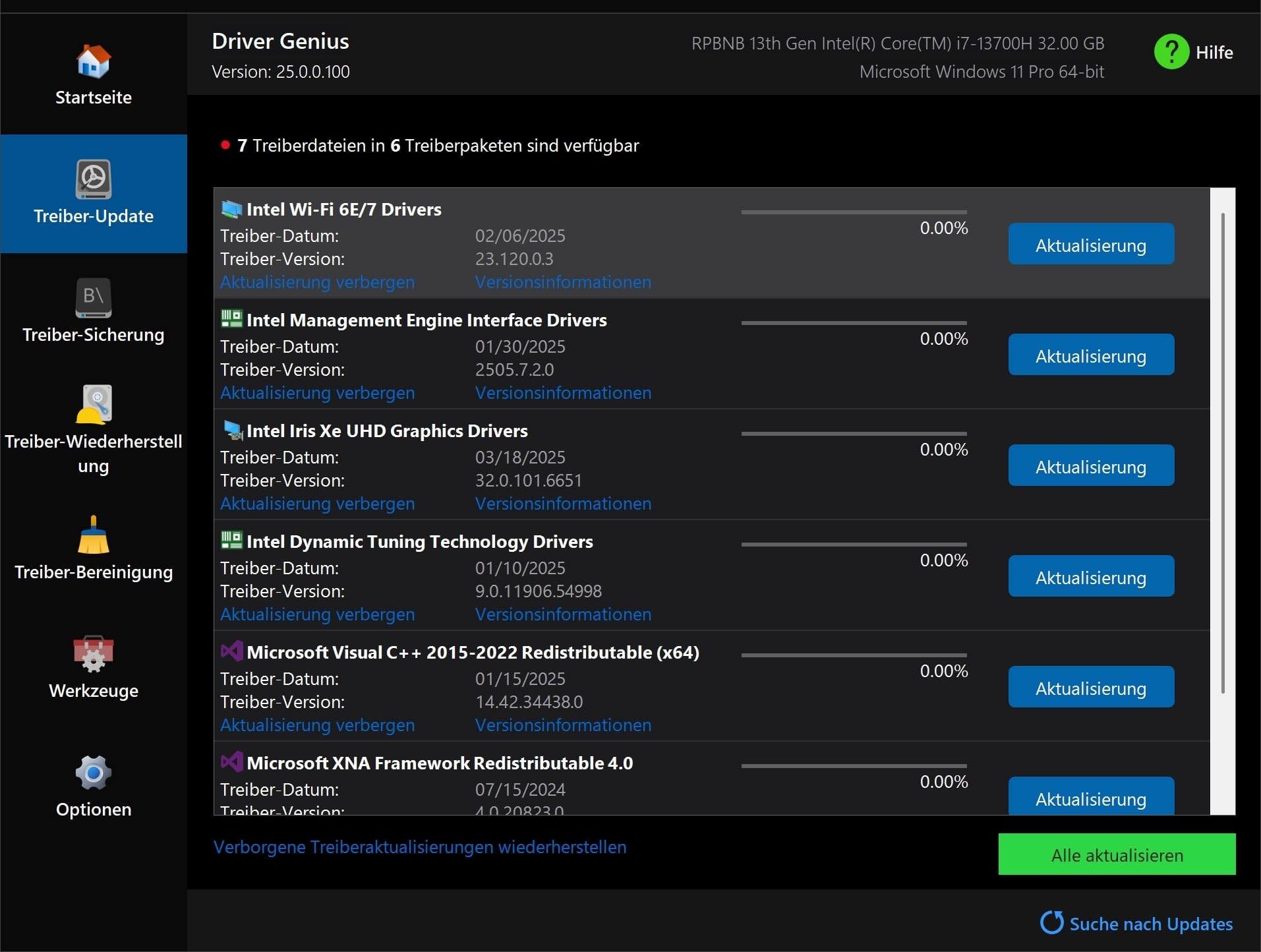Screen dimensions: 1261x952
Task: Click the Intel Dynamic Tuning chip icon
Action: [x=231, y=541]
